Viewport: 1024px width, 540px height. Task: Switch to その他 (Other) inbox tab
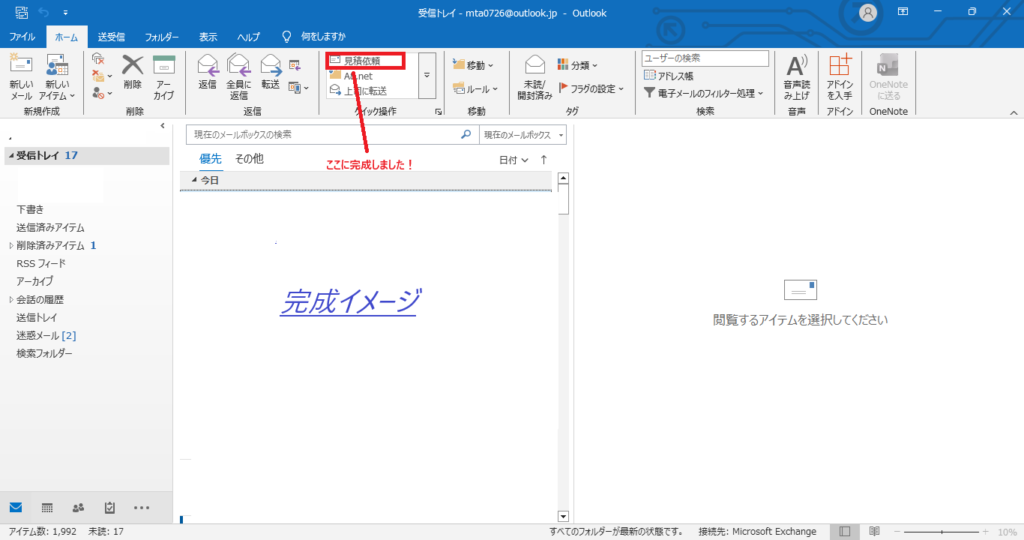click(249, 159)
